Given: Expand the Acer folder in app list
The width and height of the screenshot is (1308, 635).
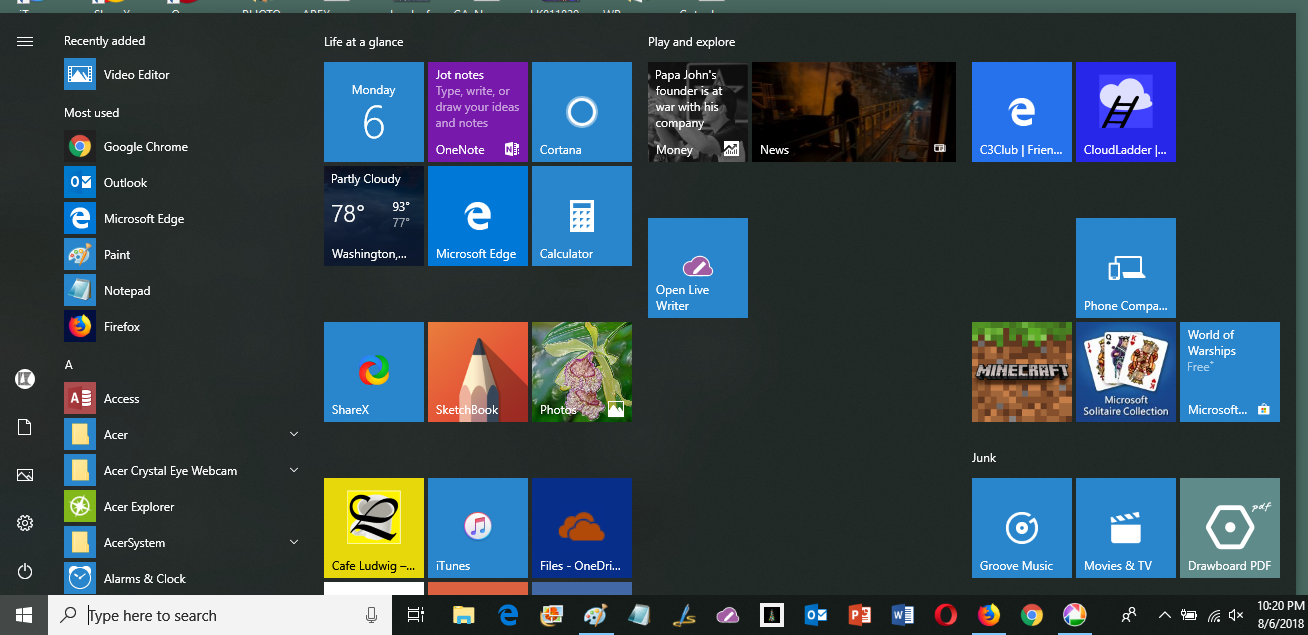Looking at the screenshot, I should click(294, 434).
